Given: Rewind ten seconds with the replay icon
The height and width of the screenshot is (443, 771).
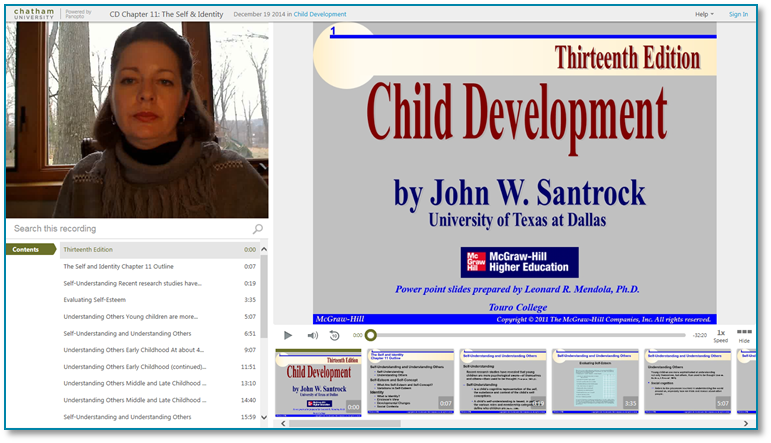Looking at the screenshot, I should (x=334, y=335).
